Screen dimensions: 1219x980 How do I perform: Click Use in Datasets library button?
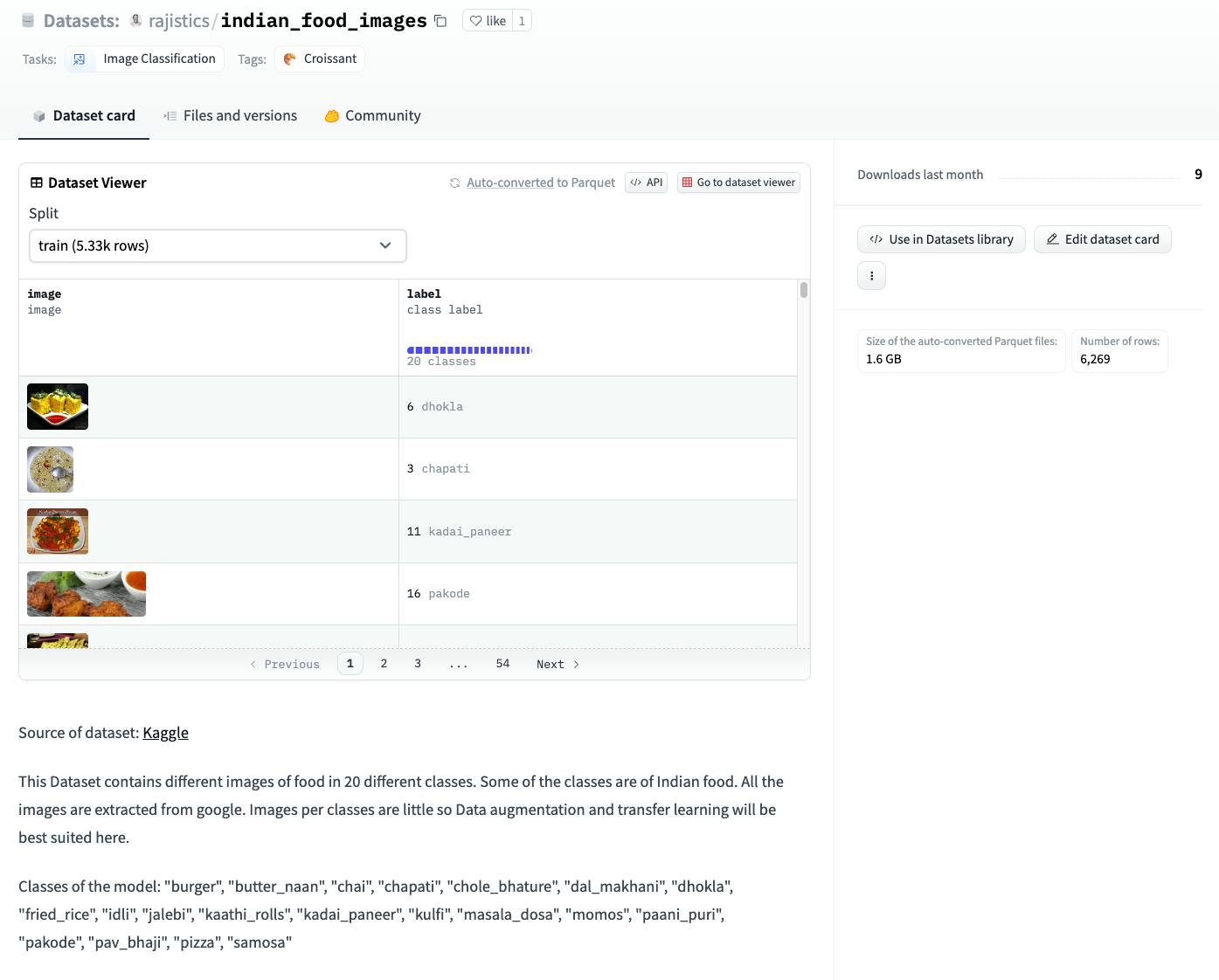click(x=941, y=239)
